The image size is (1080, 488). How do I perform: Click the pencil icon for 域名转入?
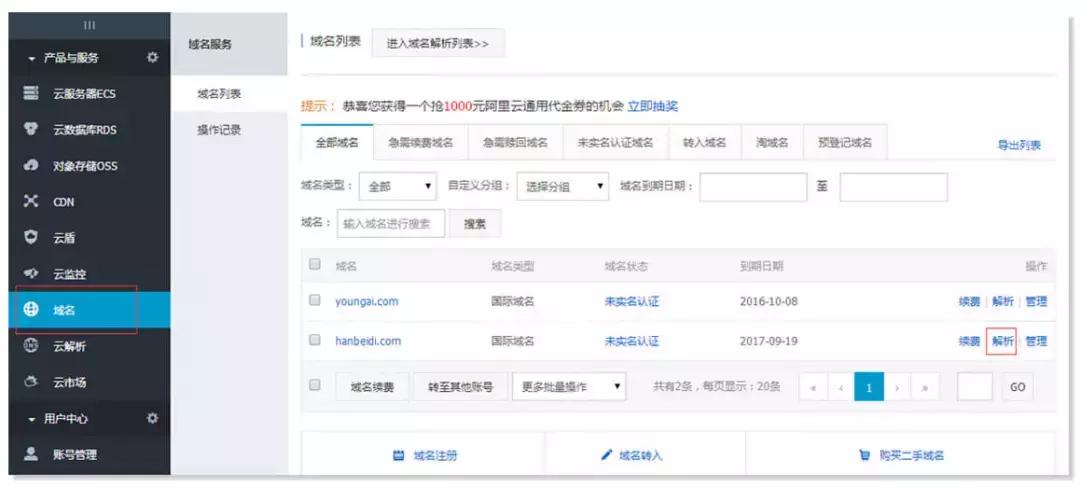click(x=606, y=455)
